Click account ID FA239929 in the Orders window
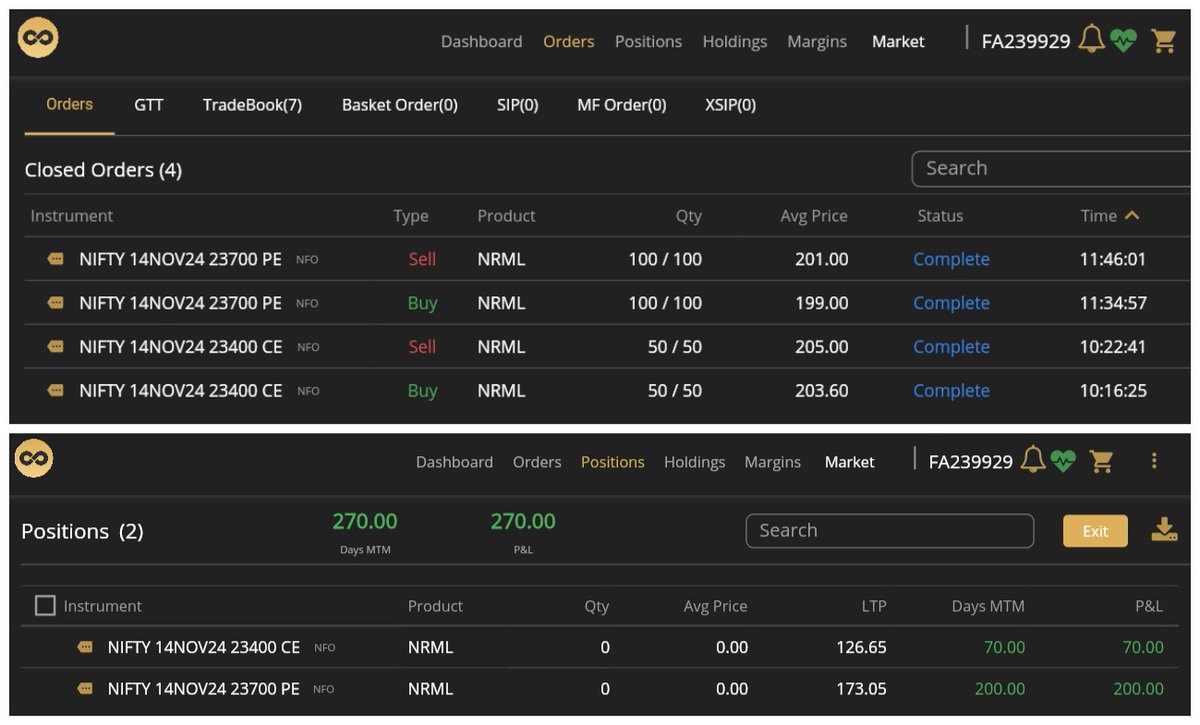This screenshot has height=725, width=1200. click(x=1026, y=41)
